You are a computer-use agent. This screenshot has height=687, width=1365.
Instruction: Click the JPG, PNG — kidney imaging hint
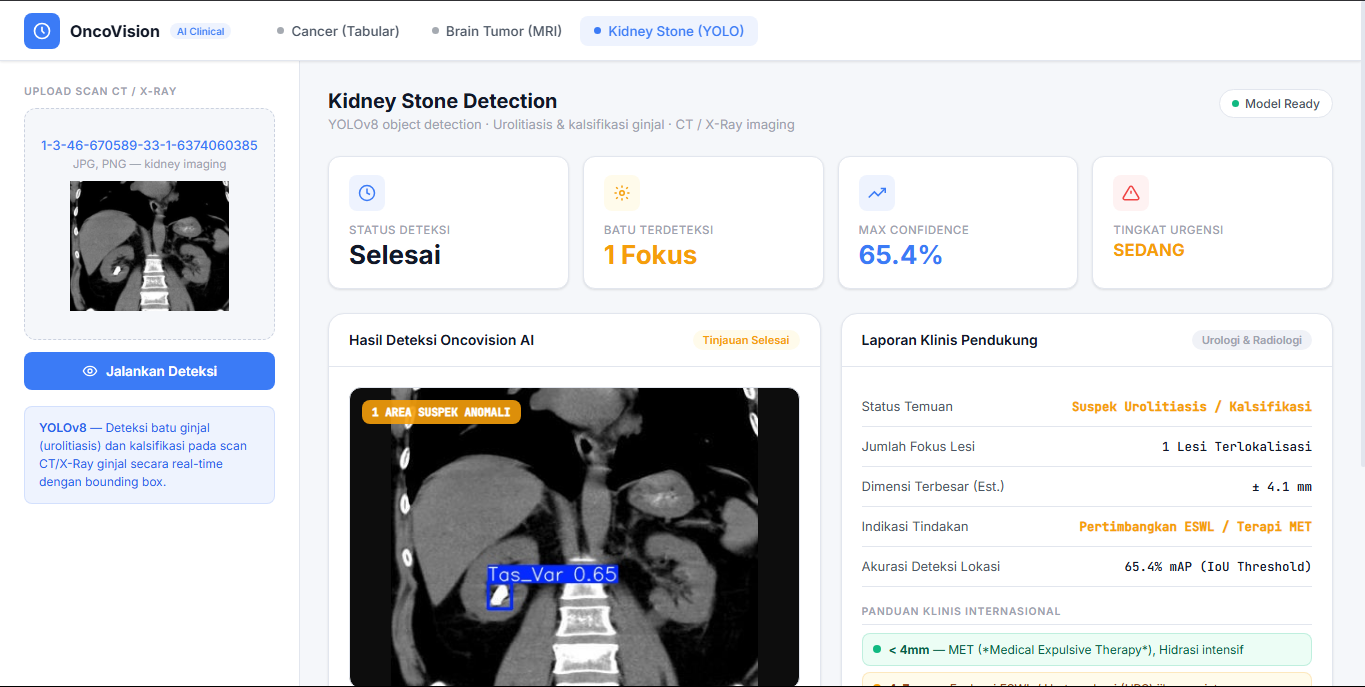coord(149,164)
